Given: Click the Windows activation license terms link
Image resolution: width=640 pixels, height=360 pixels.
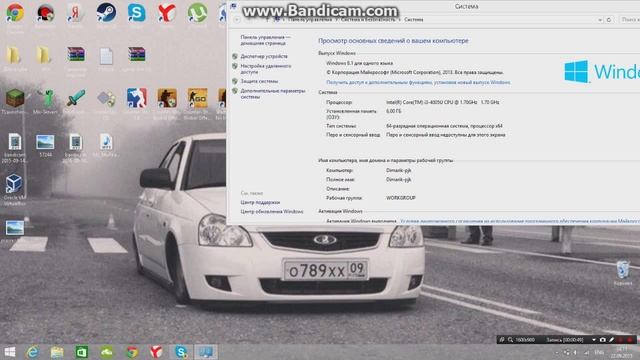Looking at the screenshot, I should 520,221.
